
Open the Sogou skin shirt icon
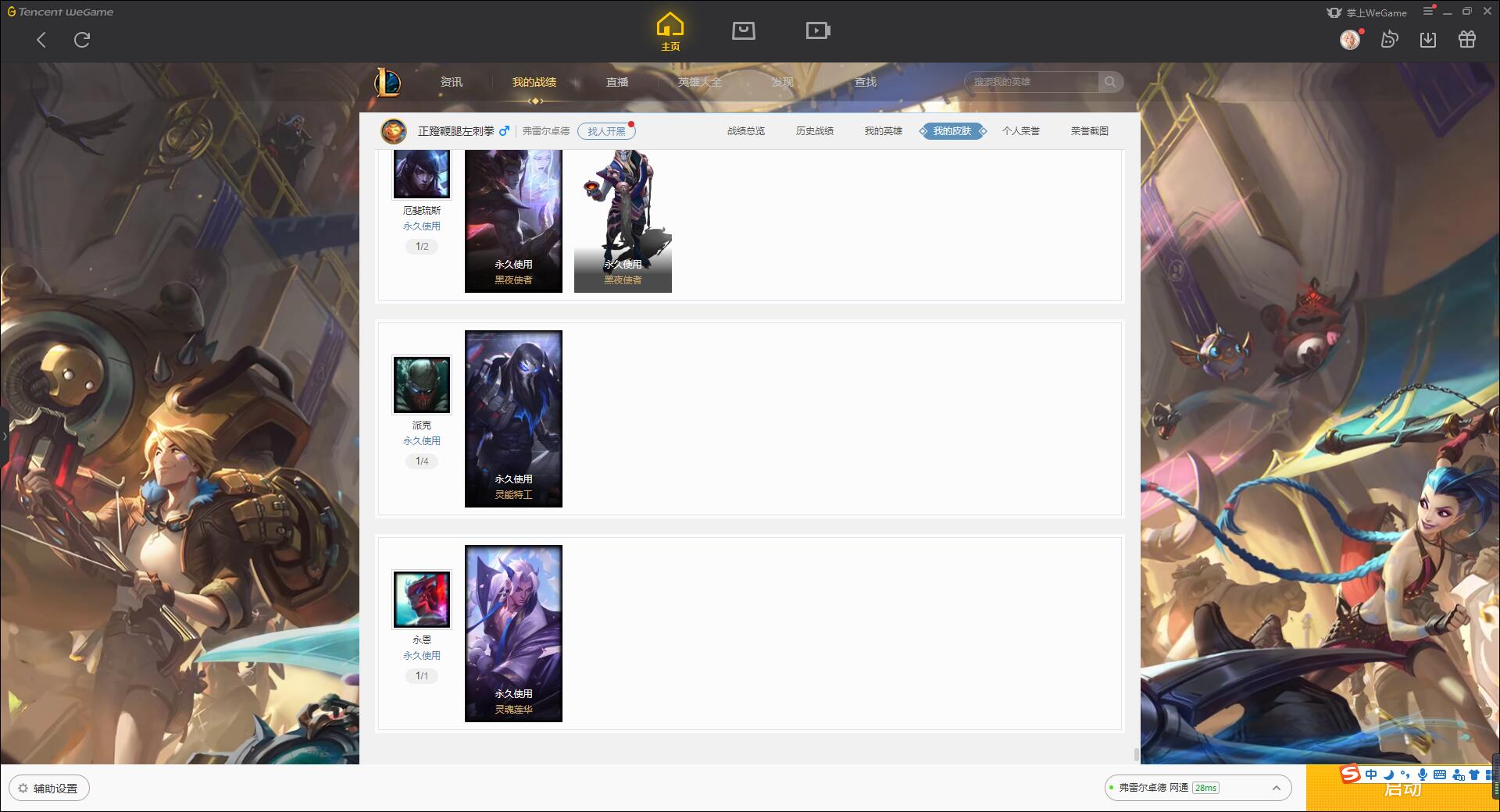pos(1474,775)
